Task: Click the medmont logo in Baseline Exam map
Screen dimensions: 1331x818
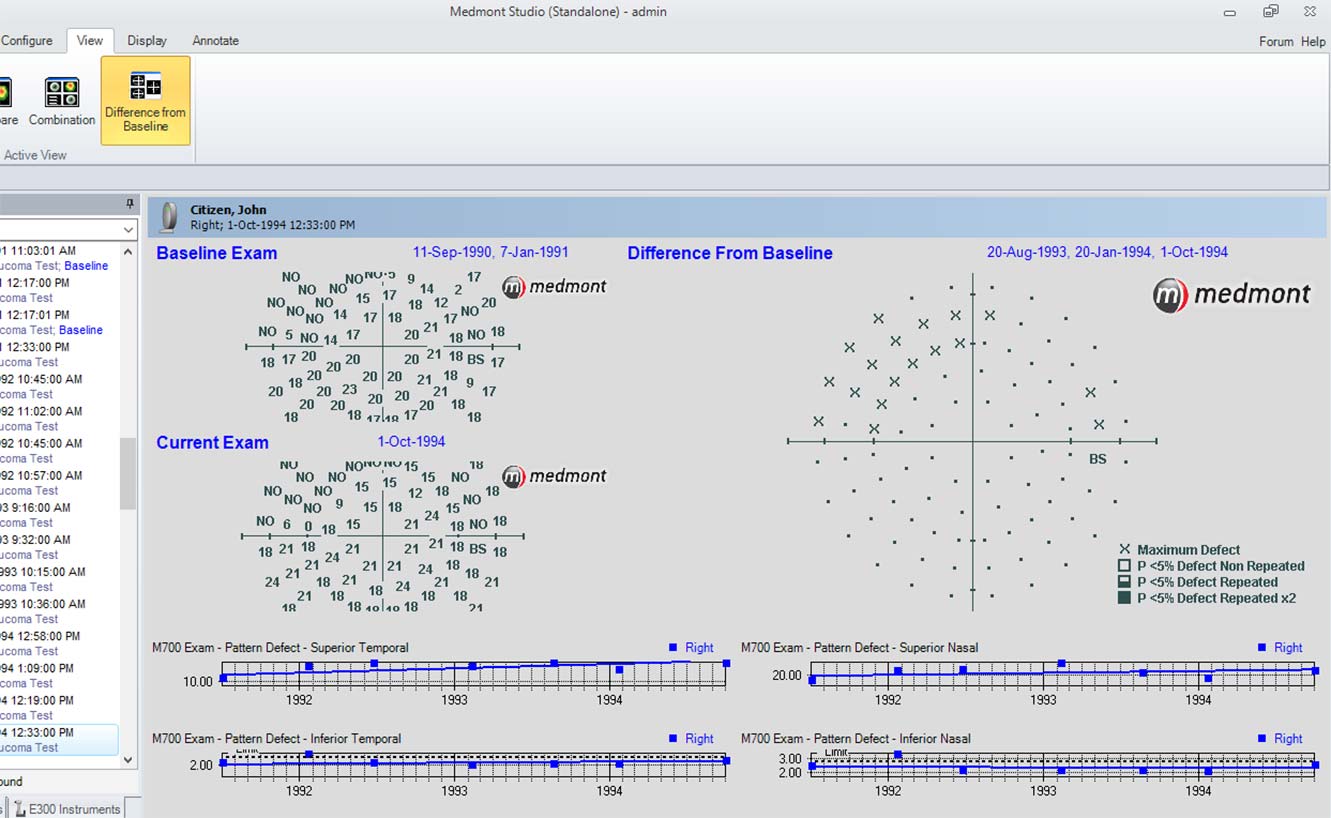Action: pyautogui.click(x=555, y=287)
